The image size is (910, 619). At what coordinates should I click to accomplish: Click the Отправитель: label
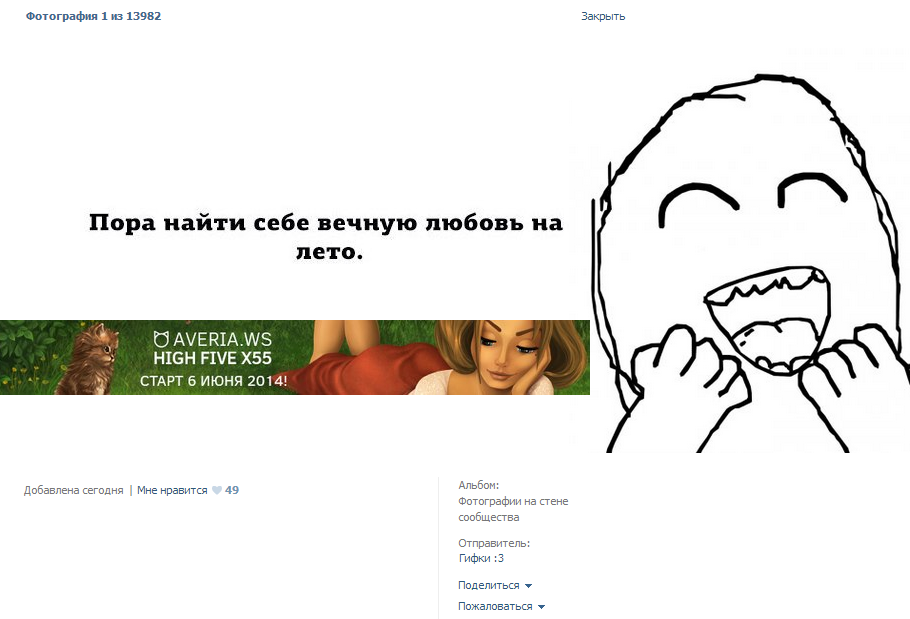(494, 543)
